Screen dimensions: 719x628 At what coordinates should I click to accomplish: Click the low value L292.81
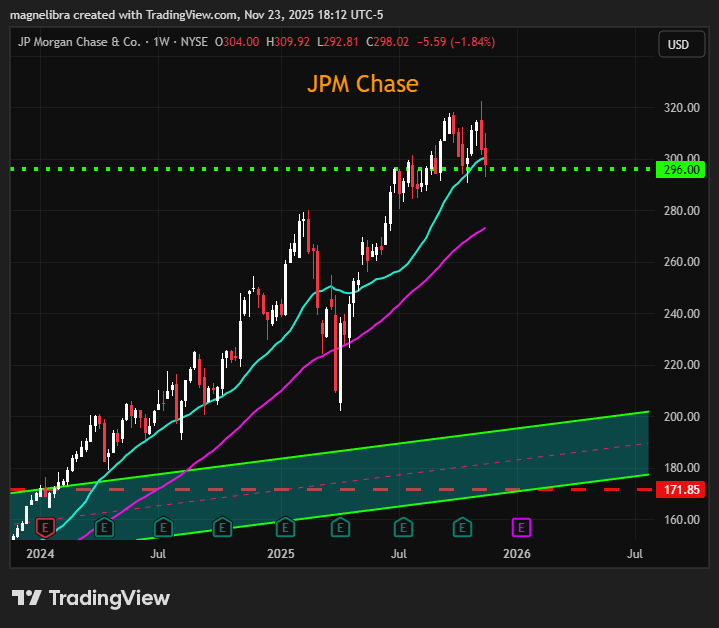click(338, 42)
